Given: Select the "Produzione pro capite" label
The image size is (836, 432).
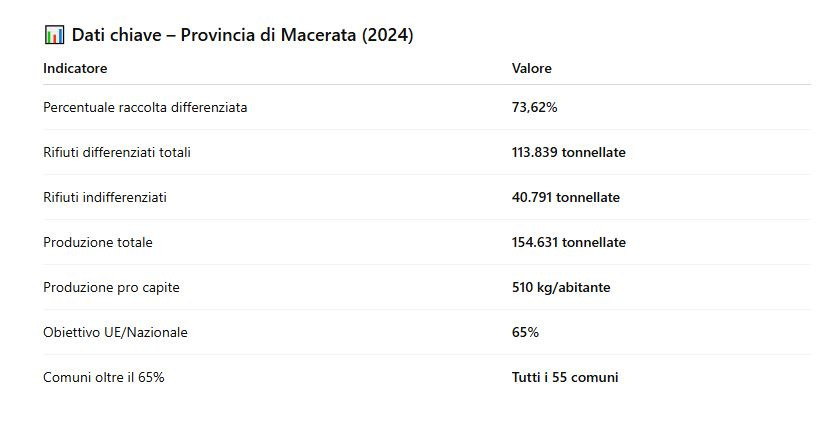Looking at the screenshot, I should point(112,287).
